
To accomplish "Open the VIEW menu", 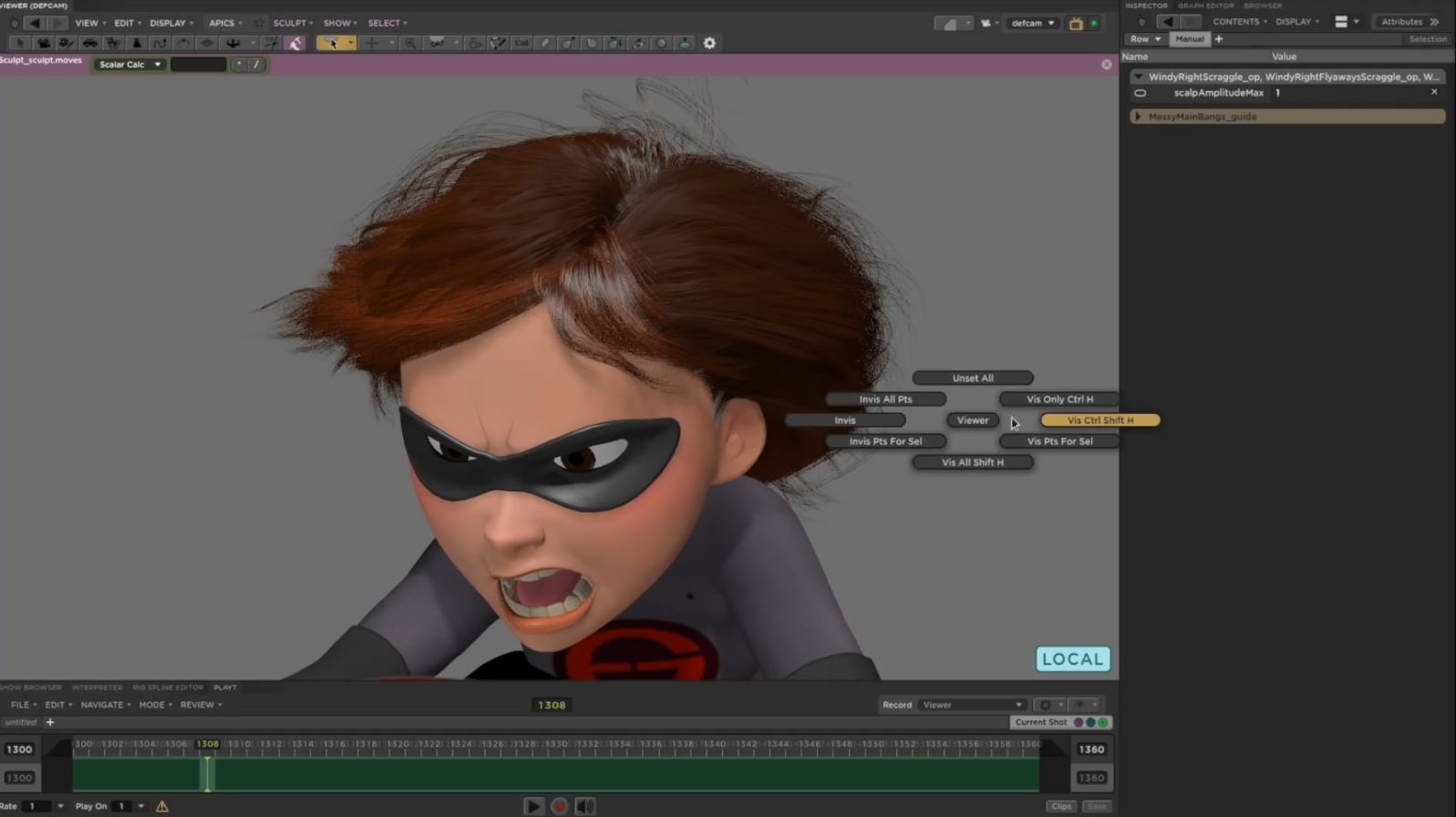I will tap(89, 23).
